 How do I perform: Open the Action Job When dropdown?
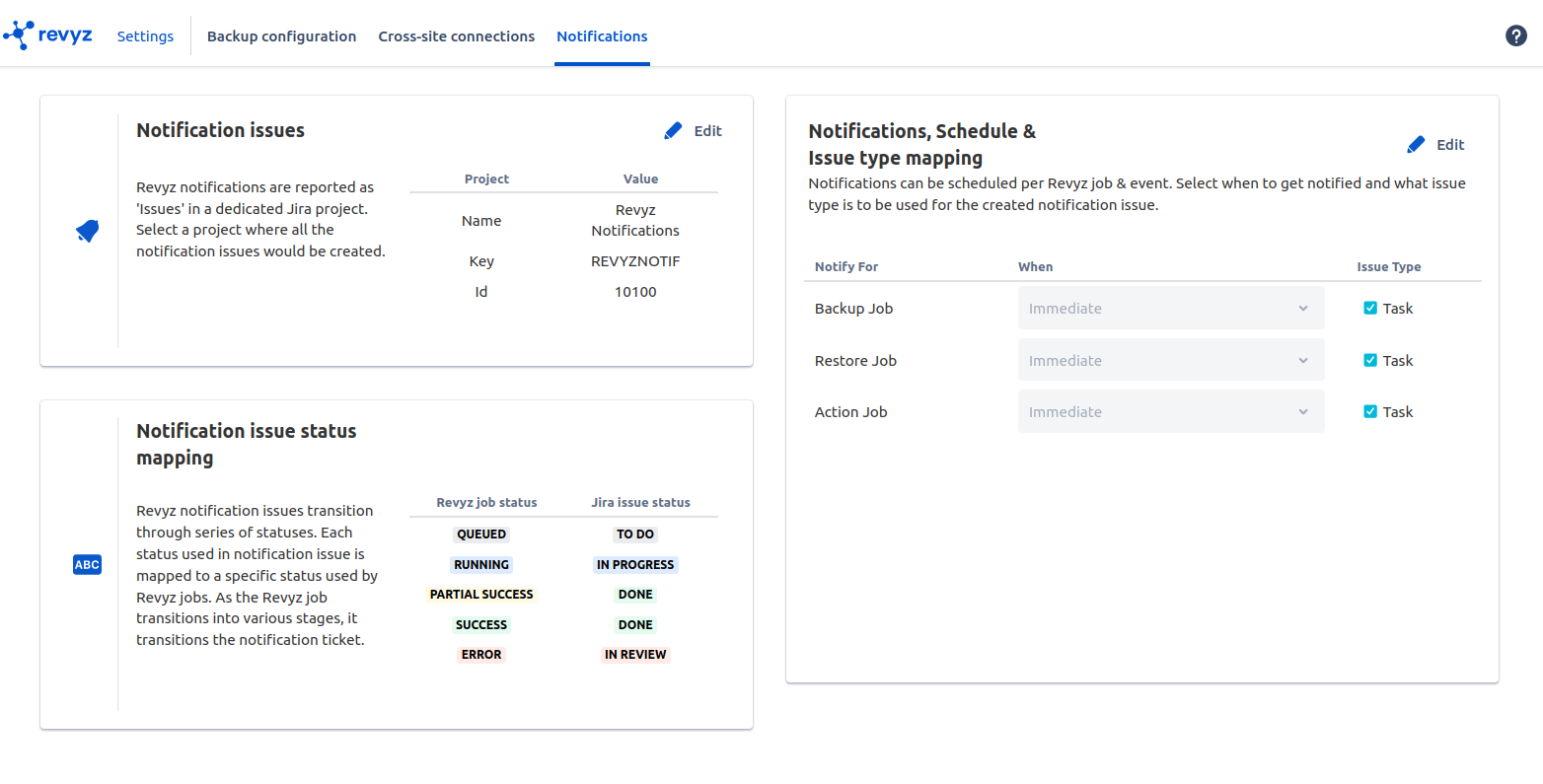tap(1170, 412)
